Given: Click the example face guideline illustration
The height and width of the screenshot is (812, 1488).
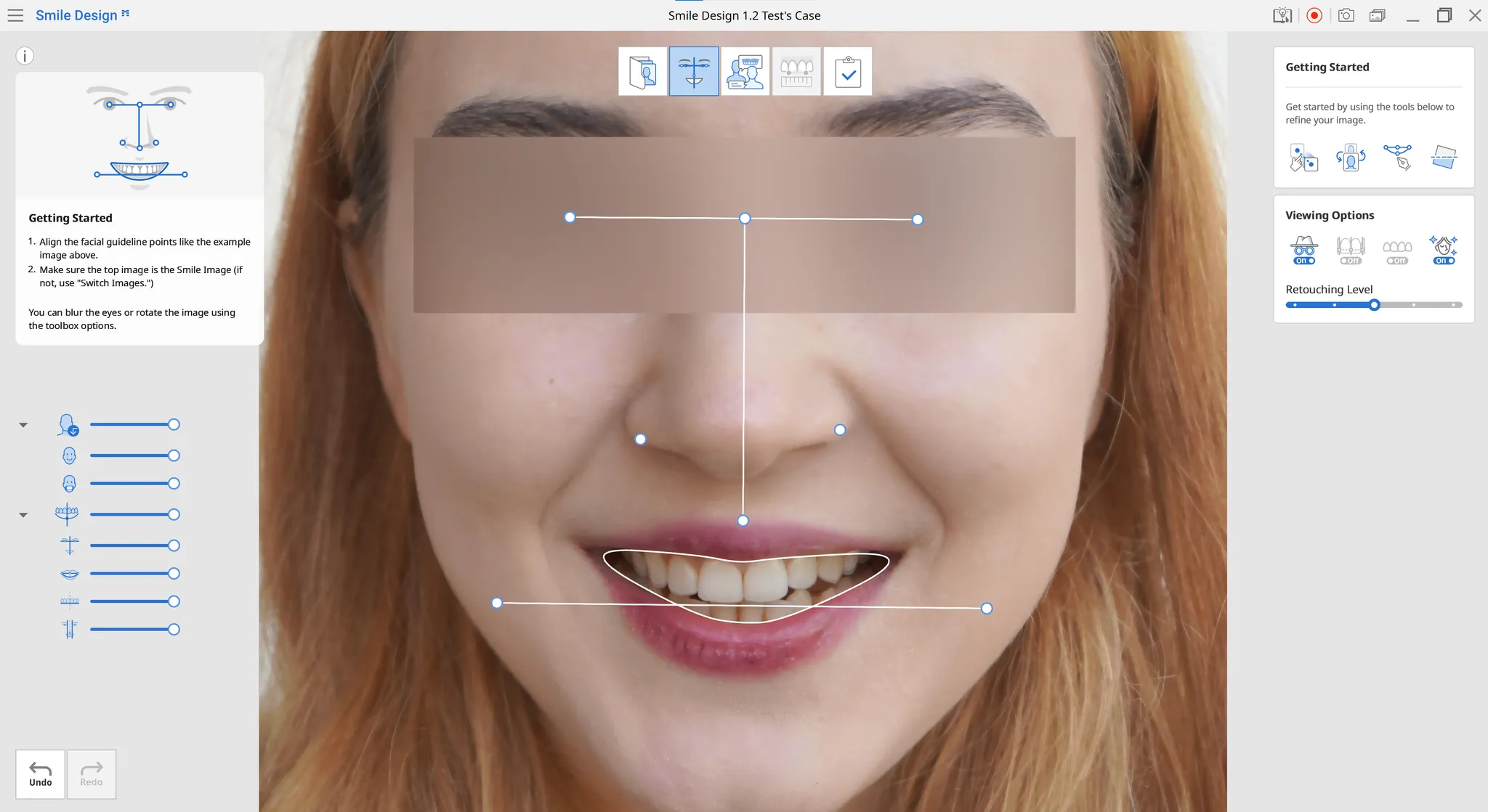Looking at the screenshot, I should click(x=139, y=135).
